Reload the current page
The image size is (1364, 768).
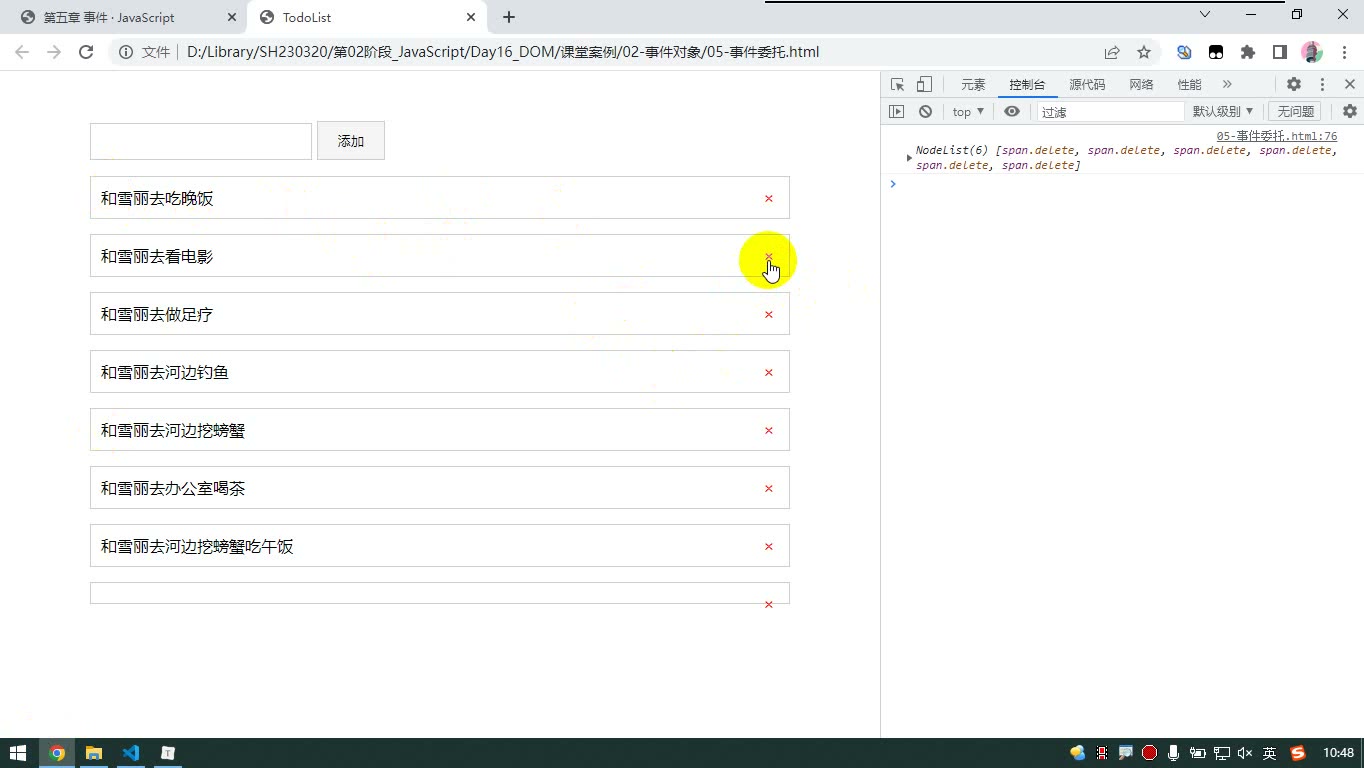(86, 52)
